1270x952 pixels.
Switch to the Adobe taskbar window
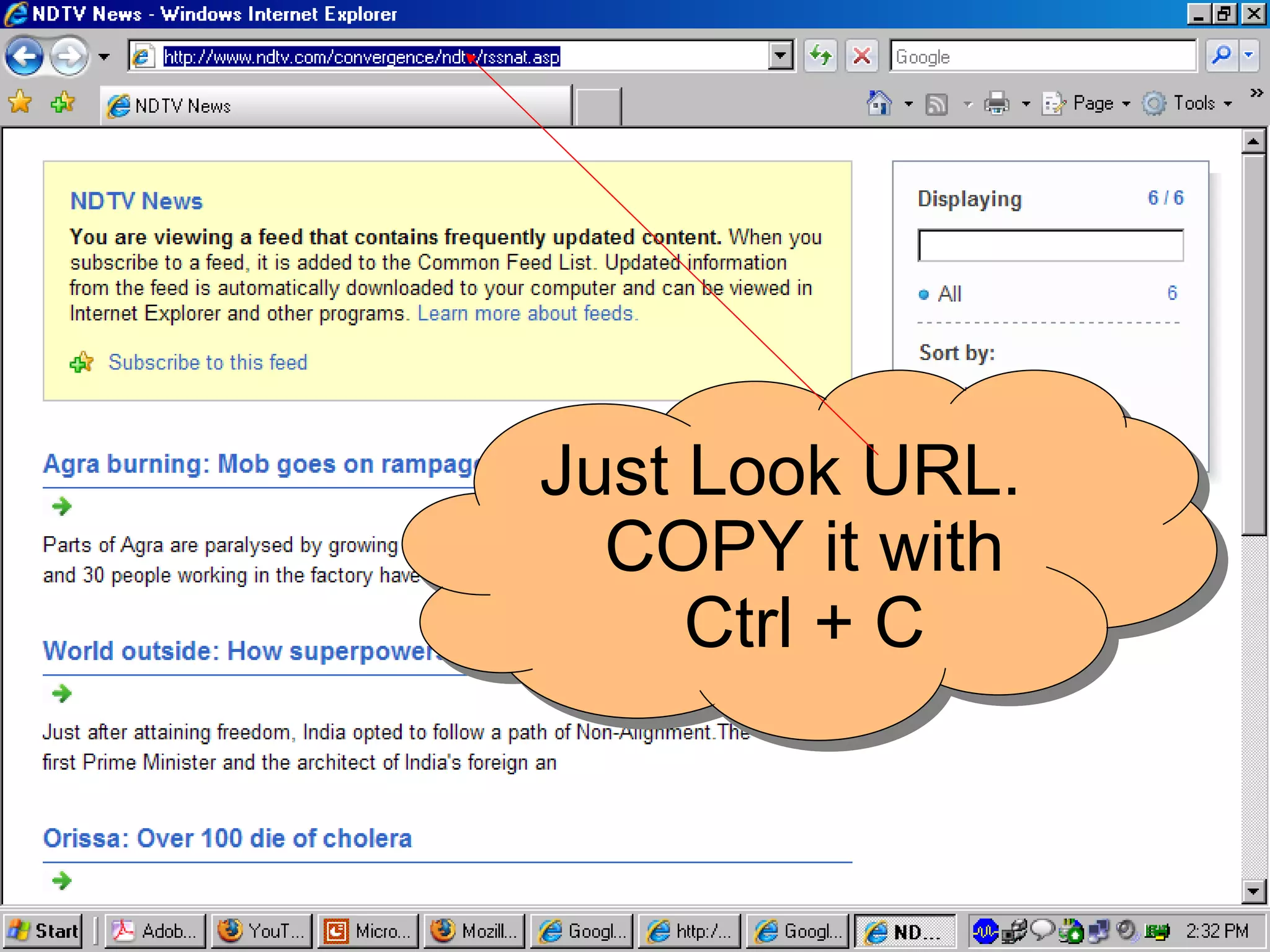tap(154, 931)
